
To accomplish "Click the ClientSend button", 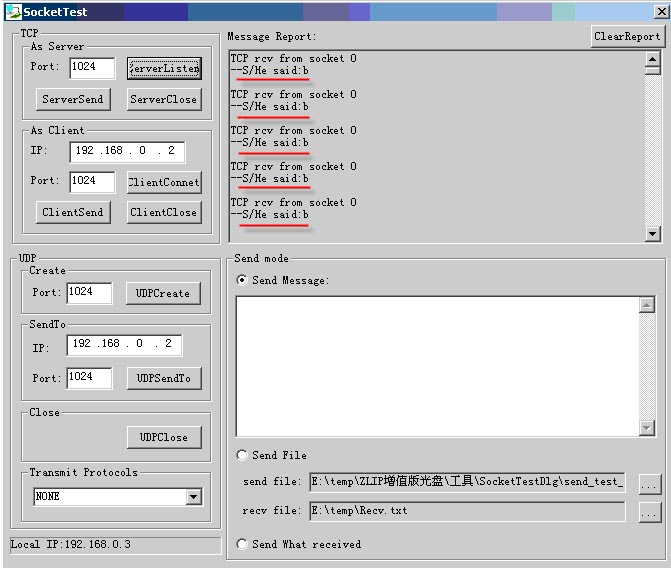I will coord(74,212).
